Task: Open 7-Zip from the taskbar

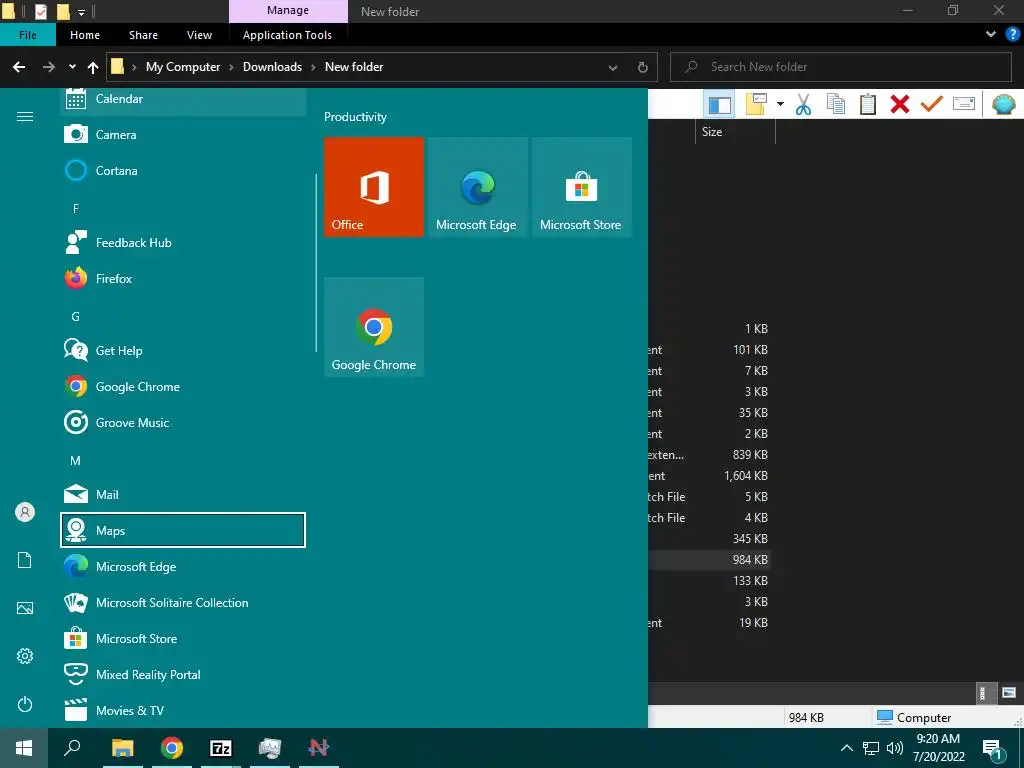Action: tap(221, 748)
